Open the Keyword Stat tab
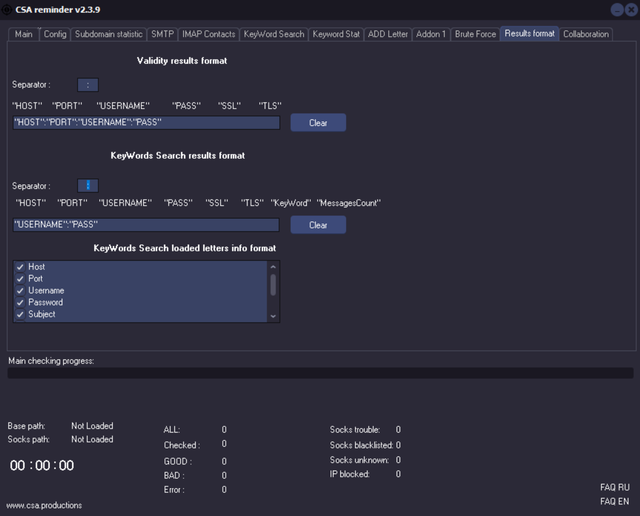 tap(336, 34)
